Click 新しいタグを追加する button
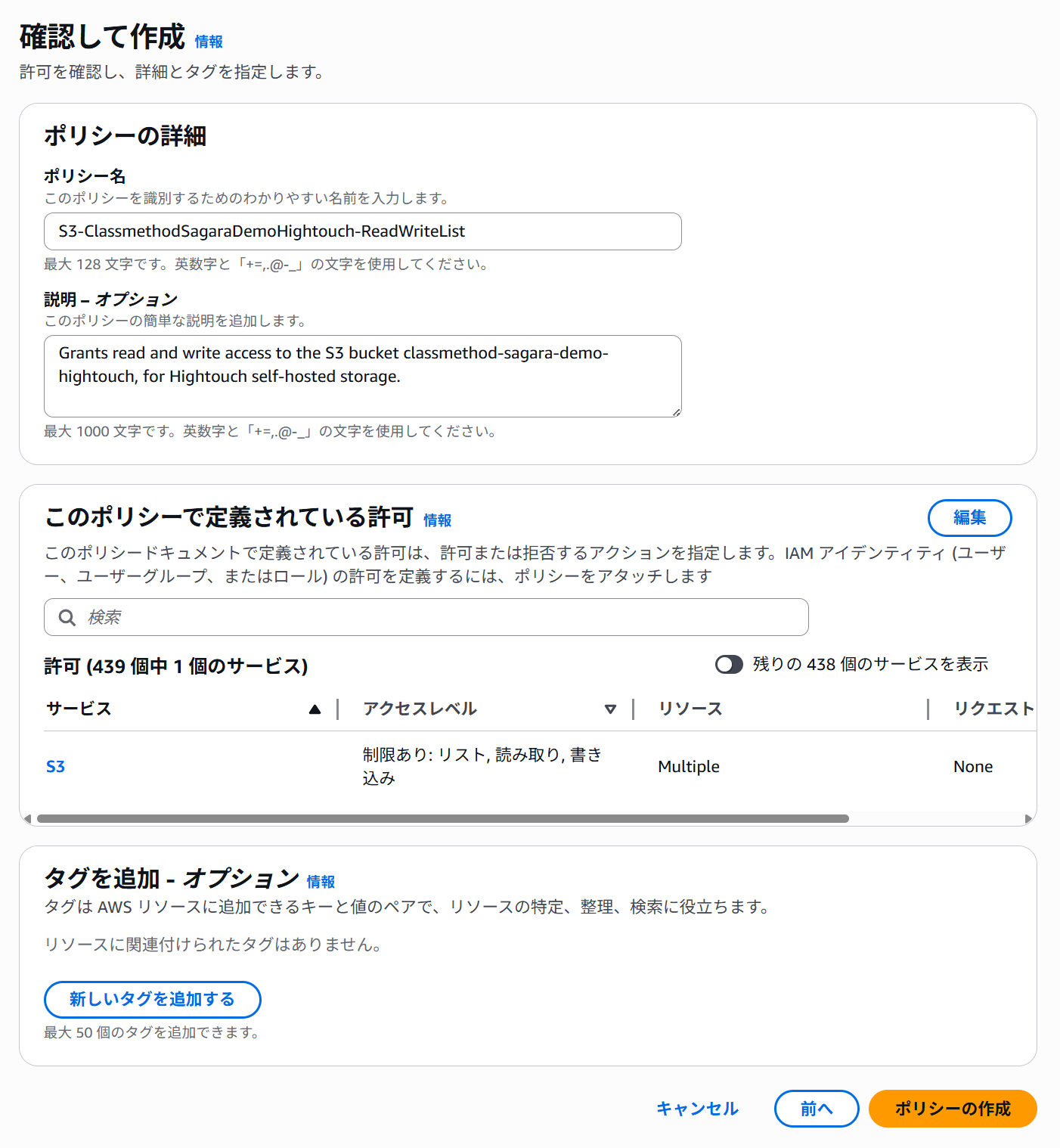This screenshot has height=1148, width=1060. coord(153,1000)
